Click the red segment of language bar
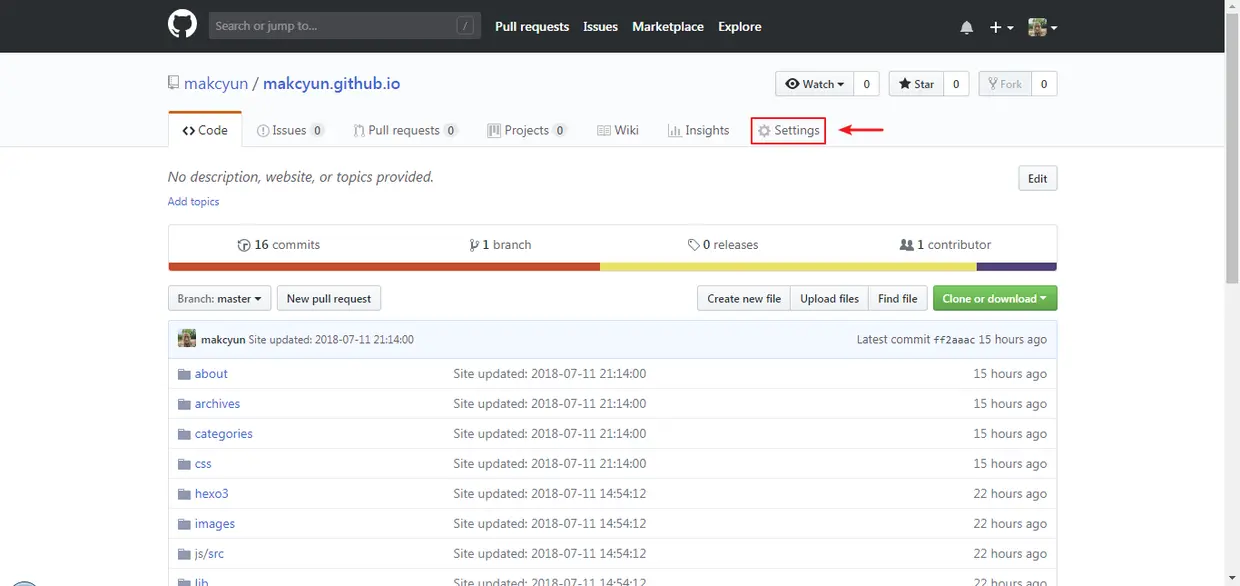The image size is (1240, 586). coord(384,266)
